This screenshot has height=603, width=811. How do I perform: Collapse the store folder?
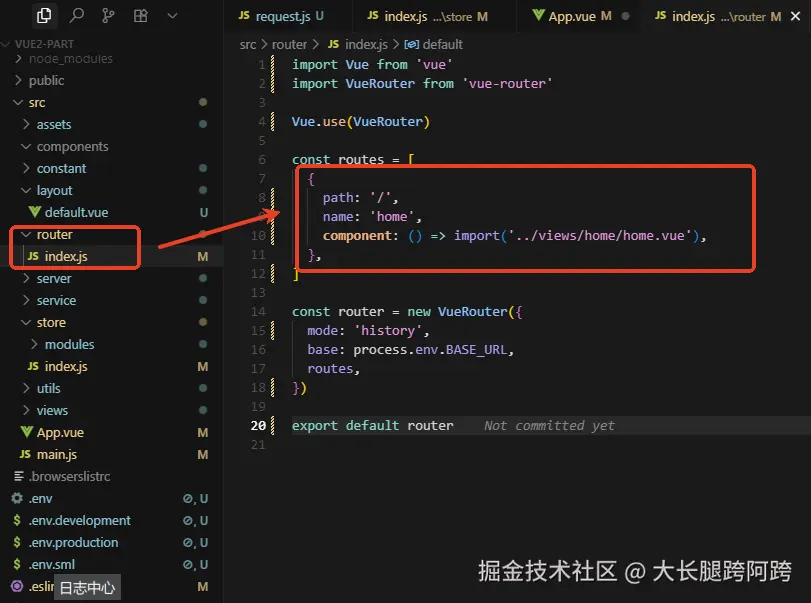pyautogui.click(x=51, y=322)
